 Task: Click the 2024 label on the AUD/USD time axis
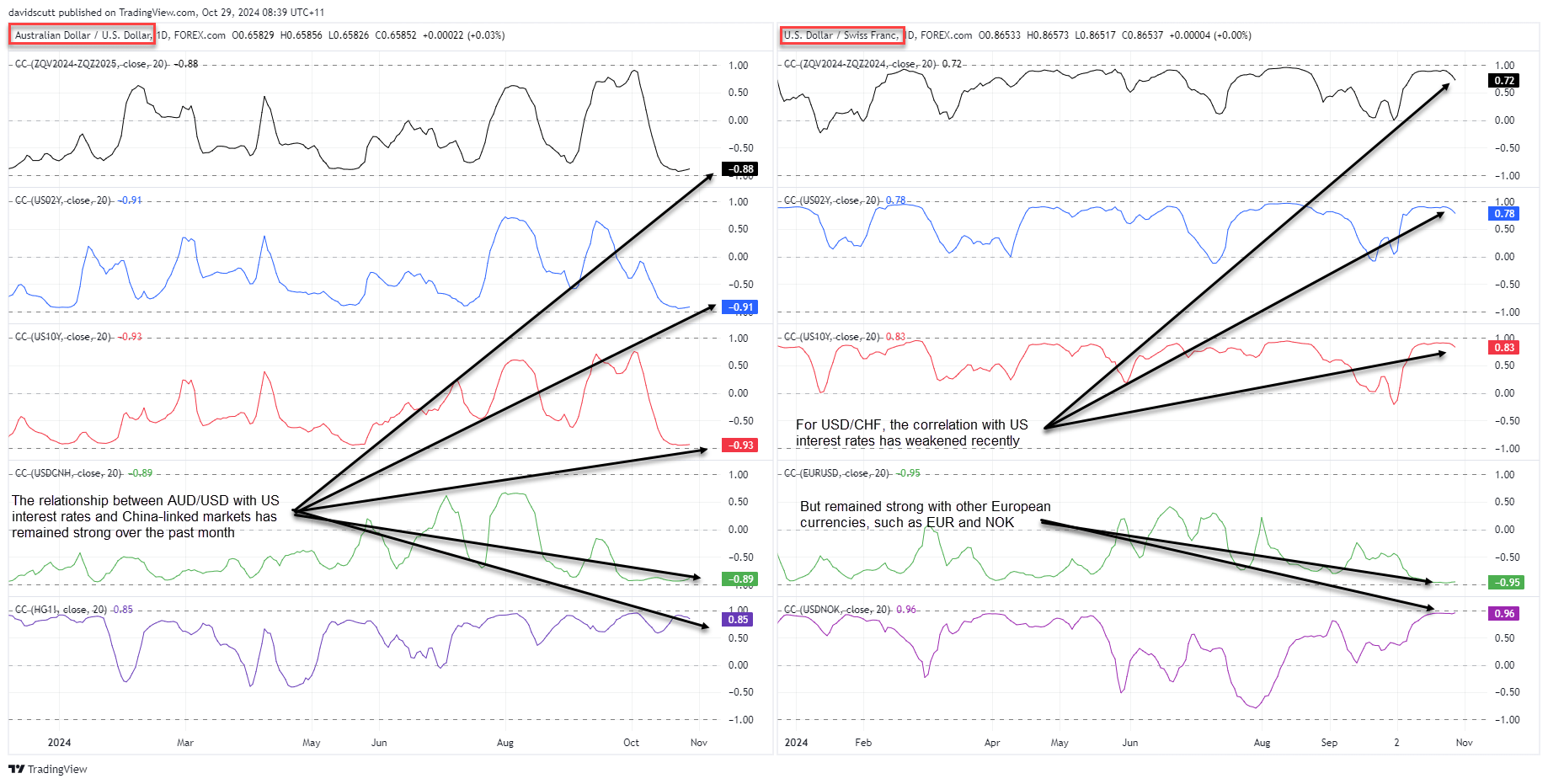[59, 743]
